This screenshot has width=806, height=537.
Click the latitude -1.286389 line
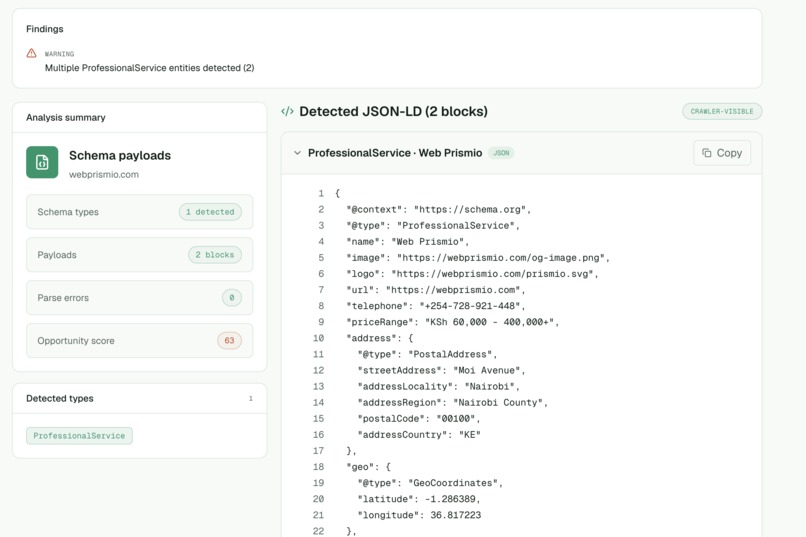(419, 499)
